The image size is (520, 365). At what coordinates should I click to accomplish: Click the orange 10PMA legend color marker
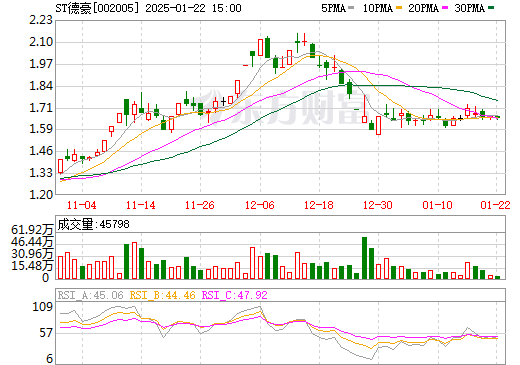[x=399, y=8]
